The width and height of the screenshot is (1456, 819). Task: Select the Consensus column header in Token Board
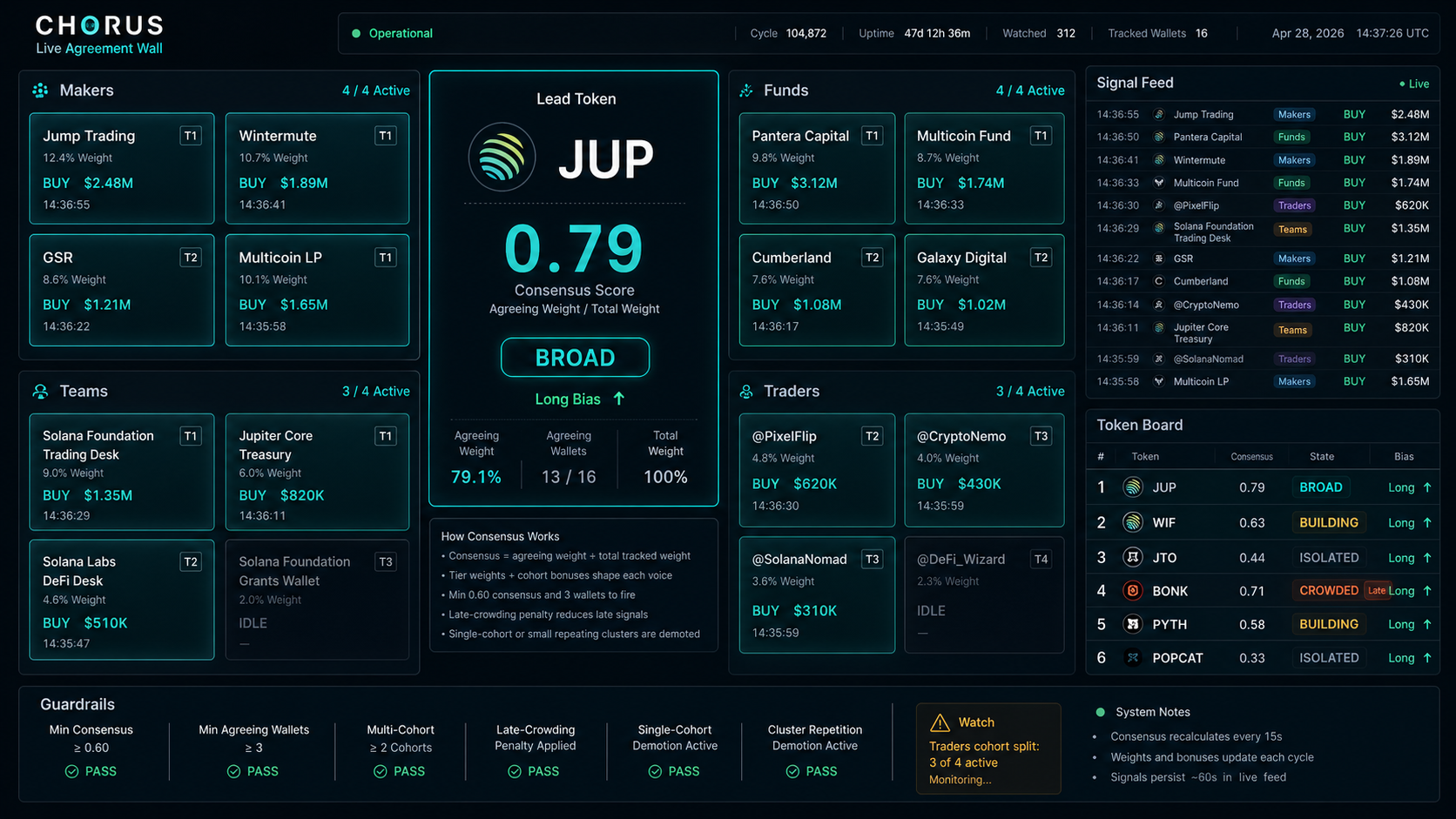(x=1251, y=457)
